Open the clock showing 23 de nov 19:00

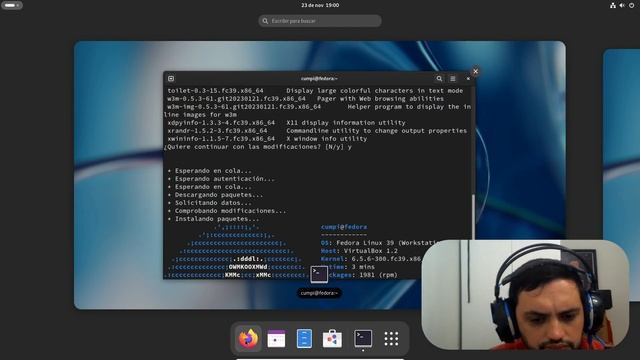click(x=320, y=5)
